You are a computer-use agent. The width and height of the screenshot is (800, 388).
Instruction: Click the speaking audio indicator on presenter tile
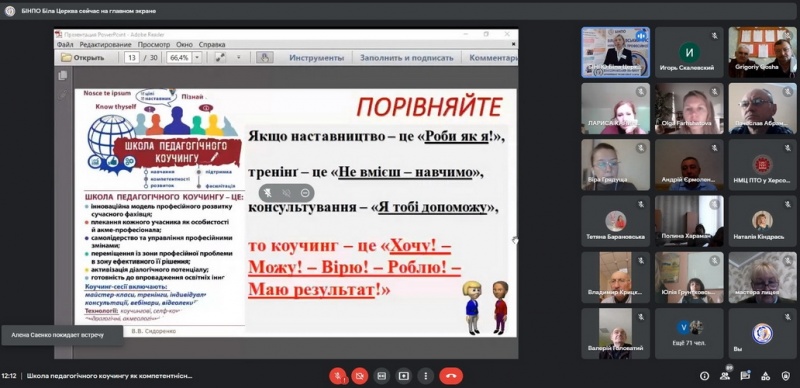(x=640, y=36)
